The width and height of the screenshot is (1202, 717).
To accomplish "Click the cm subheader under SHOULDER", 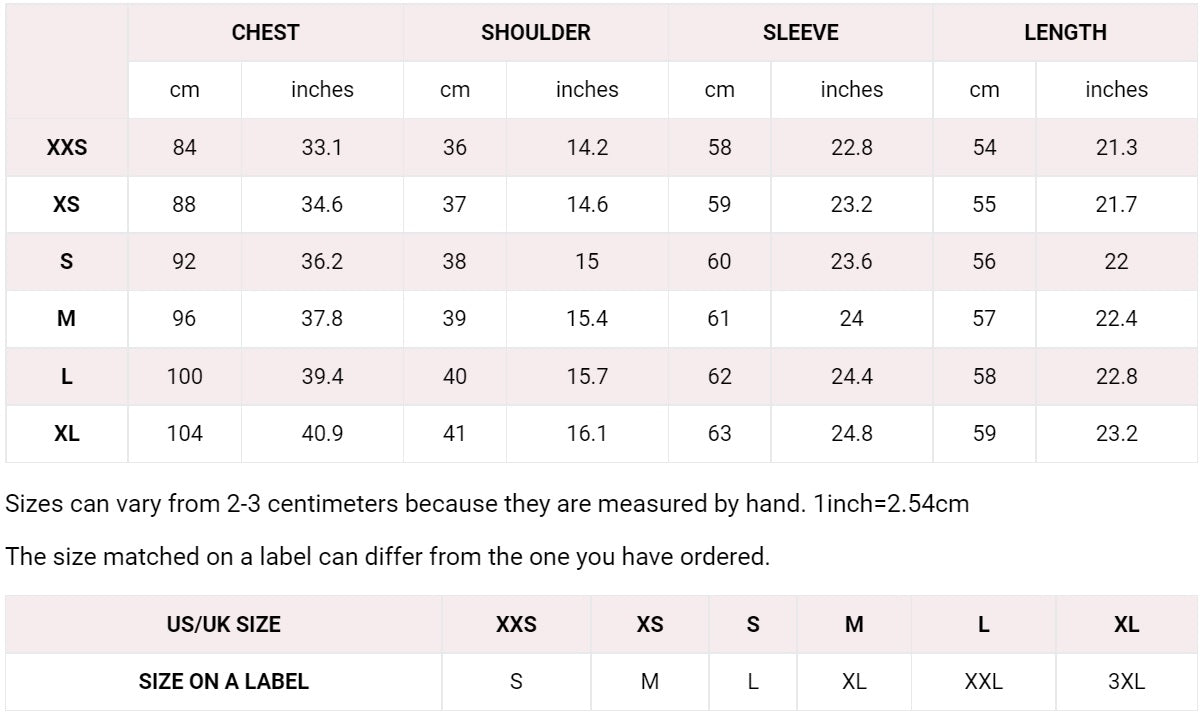I will click(454, 90).
